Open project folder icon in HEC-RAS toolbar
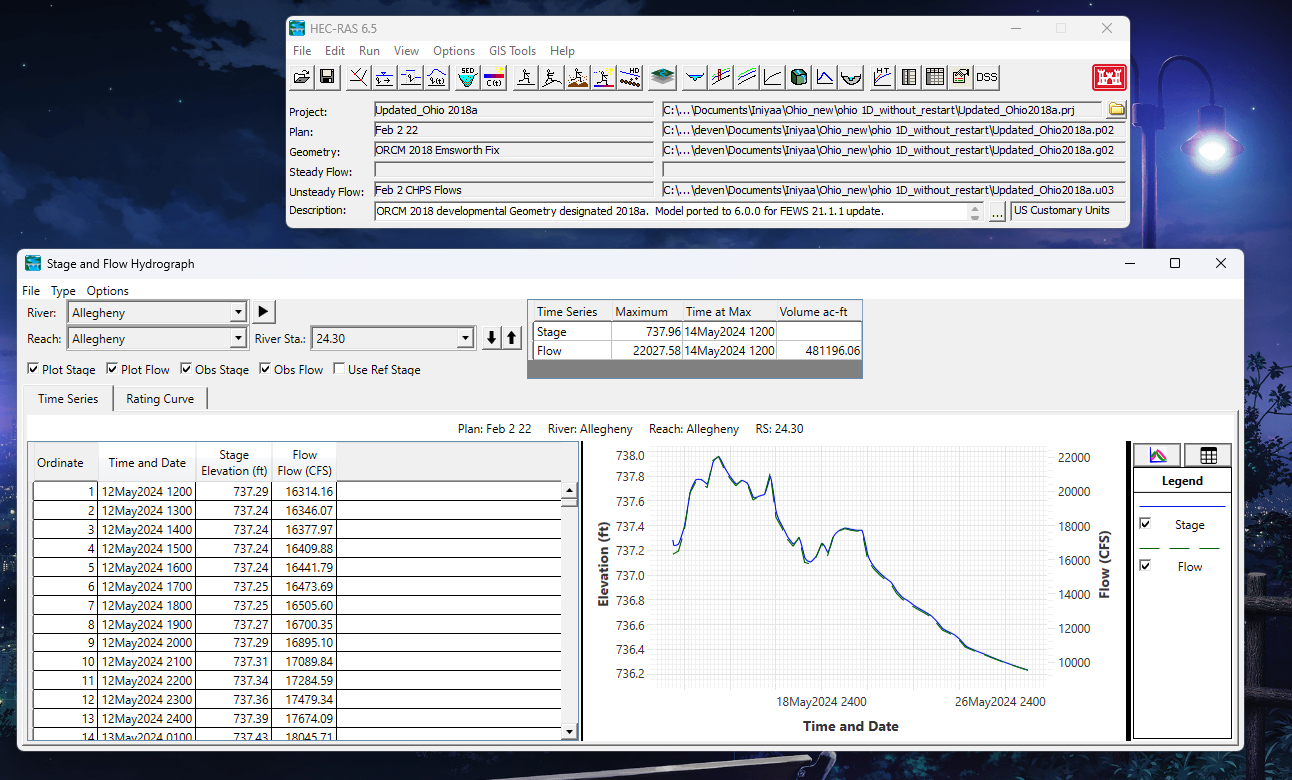 301,77
